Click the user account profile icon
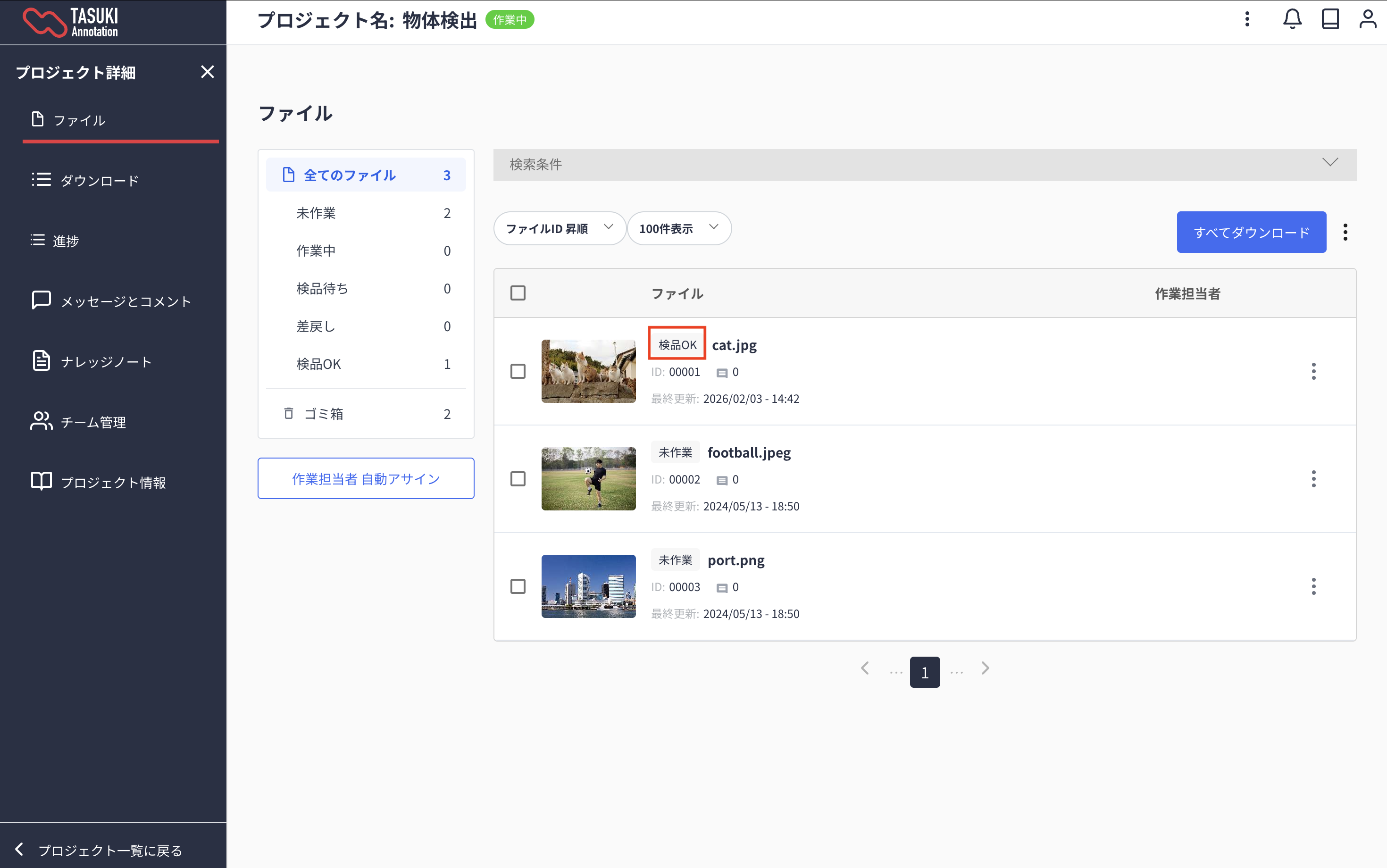The height and width of the screenshot is (868, 1387). (x=1368, y=19)
